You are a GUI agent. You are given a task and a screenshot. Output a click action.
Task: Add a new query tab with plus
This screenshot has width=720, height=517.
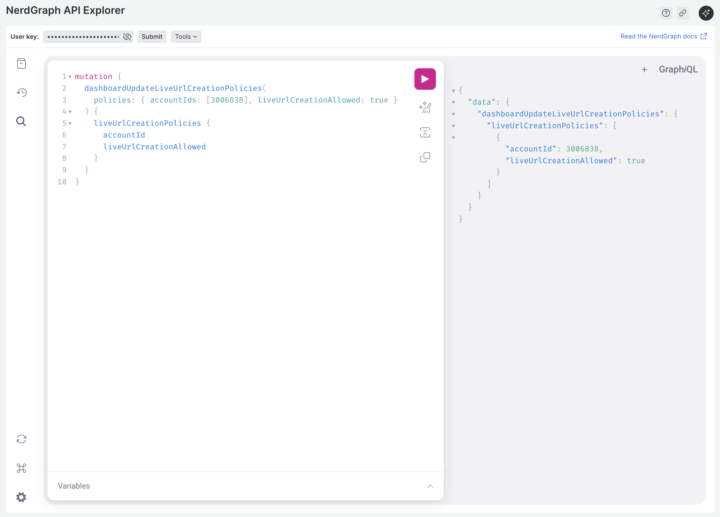point(644,70)
